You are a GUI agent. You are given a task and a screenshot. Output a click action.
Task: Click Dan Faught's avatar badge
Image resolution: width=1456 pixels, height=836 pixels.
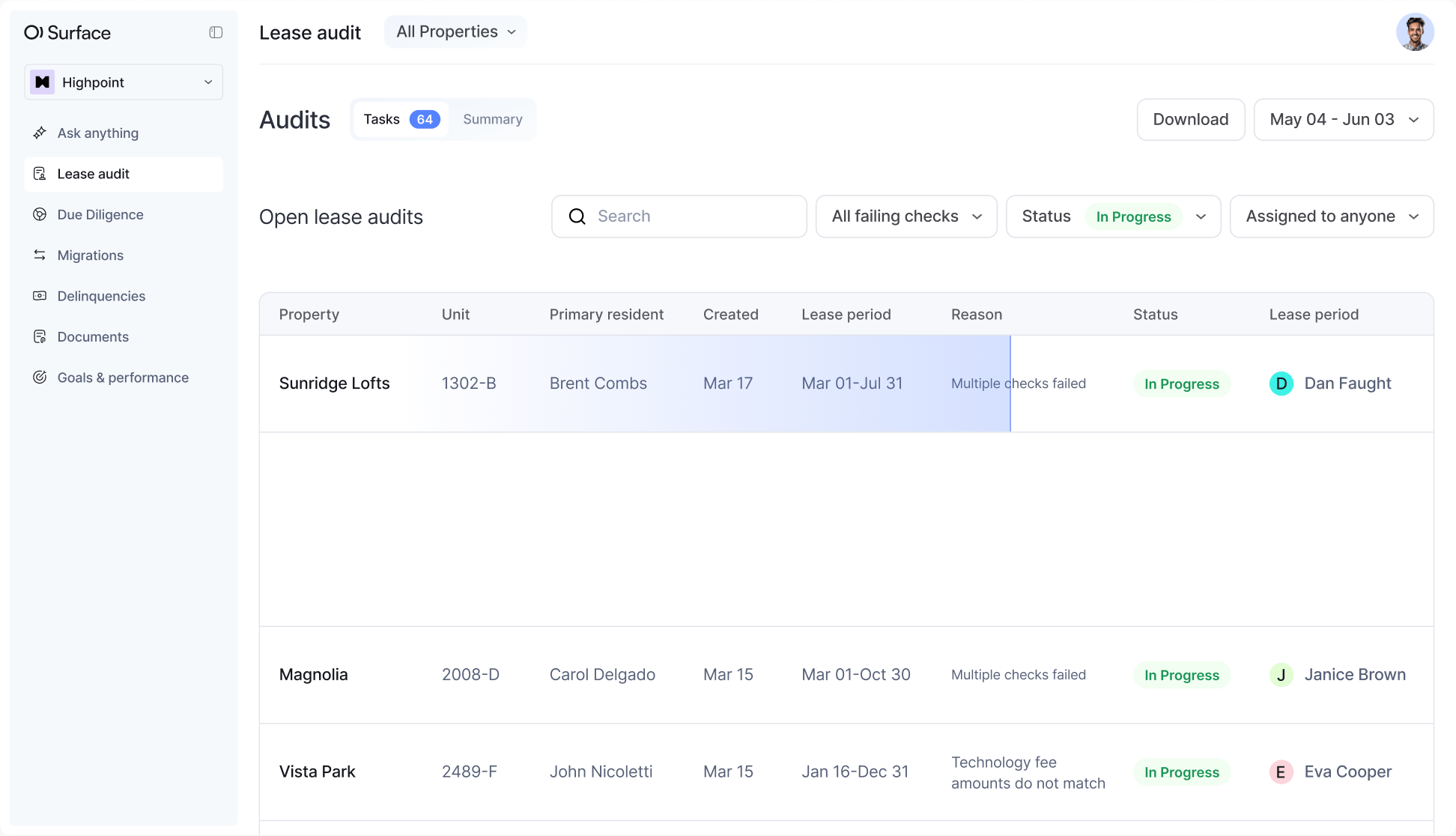(1281, 383)
